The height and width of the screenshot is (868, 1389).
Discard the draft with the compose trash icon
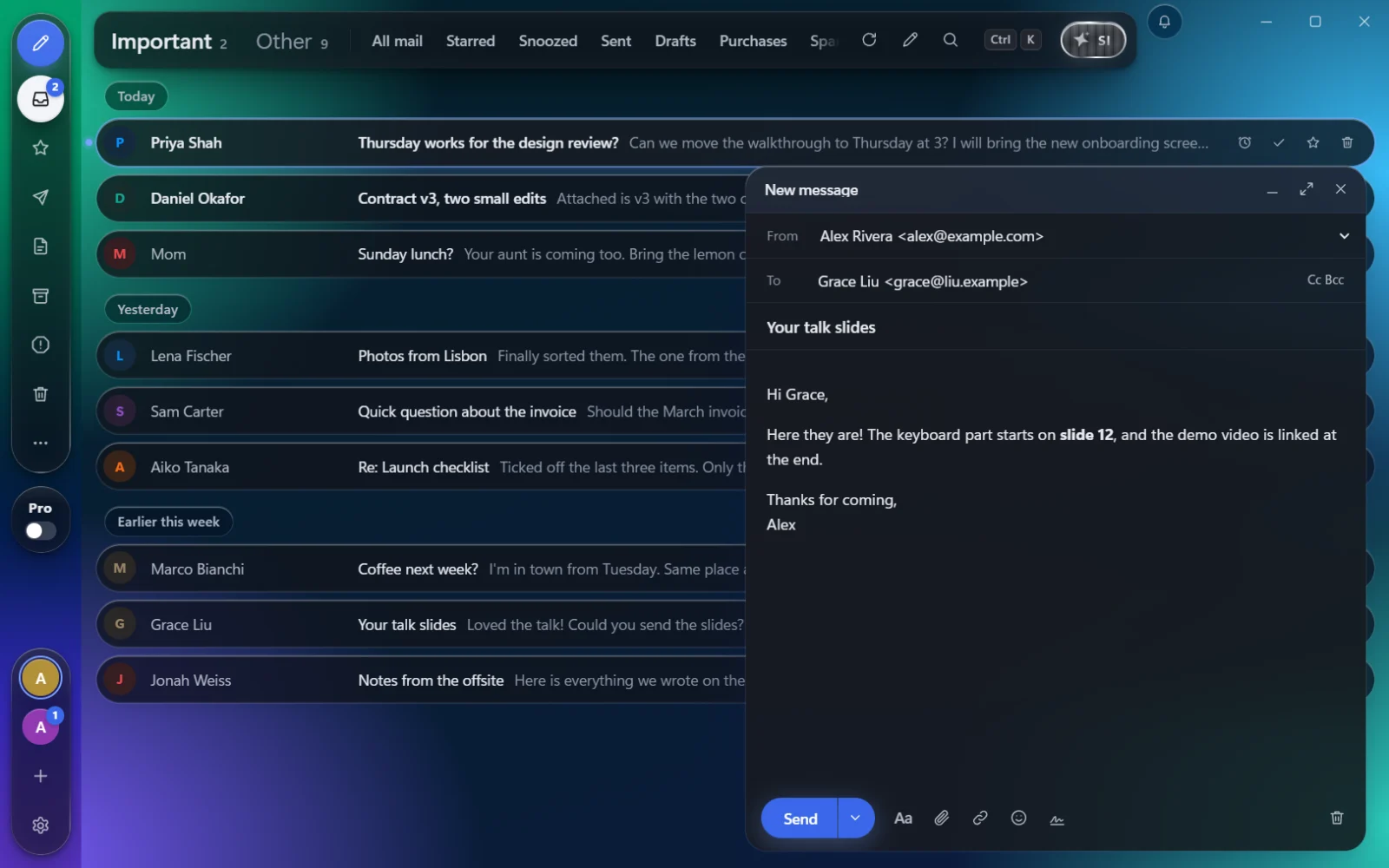pyautogui.click(x=1337, y=818)
